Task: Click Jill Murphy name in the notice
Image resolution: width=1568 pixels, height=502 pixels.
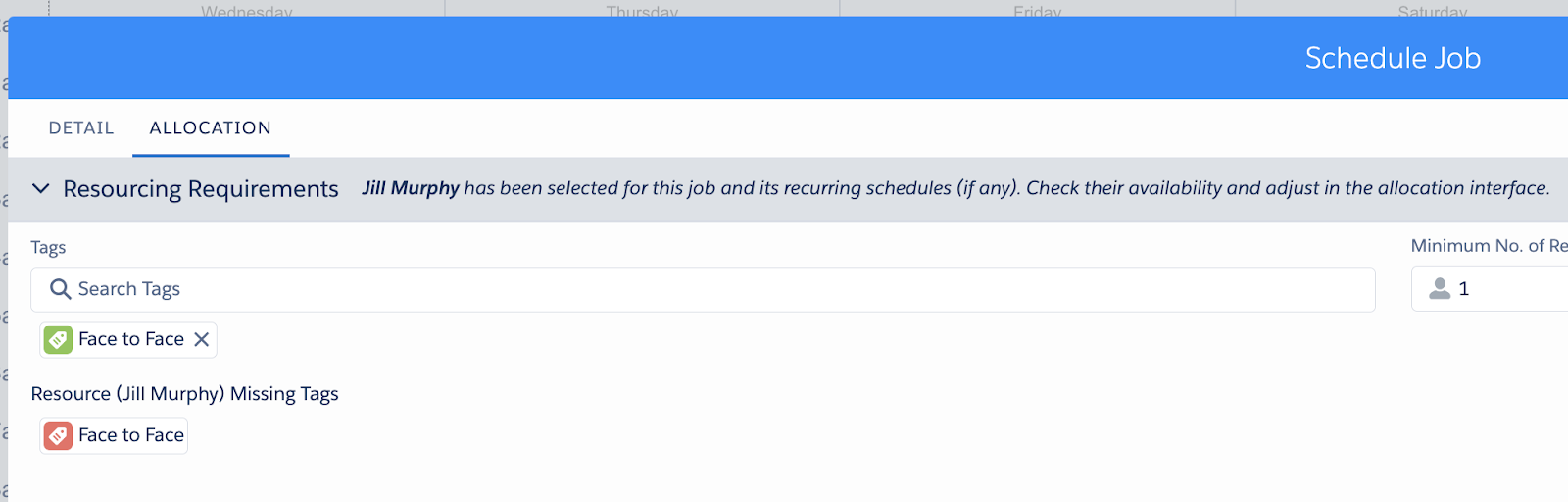Action: [411, 188]
